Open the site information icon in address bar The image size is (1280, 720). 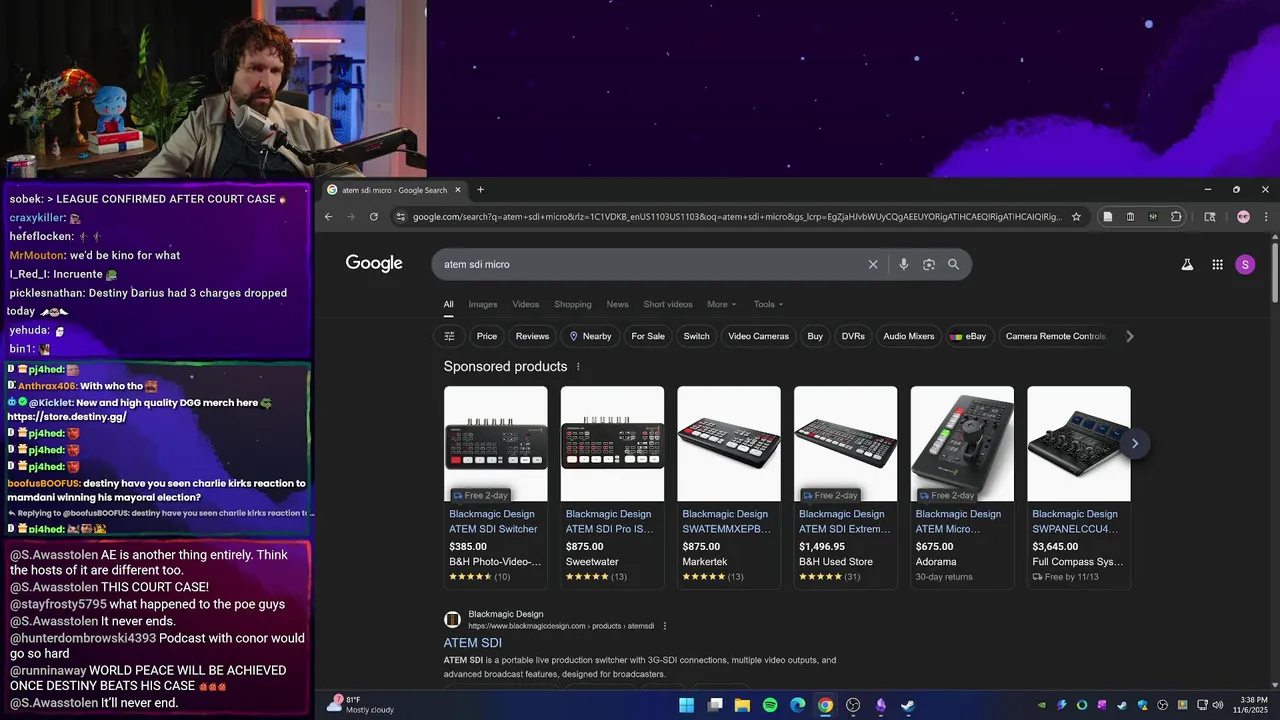400,217
